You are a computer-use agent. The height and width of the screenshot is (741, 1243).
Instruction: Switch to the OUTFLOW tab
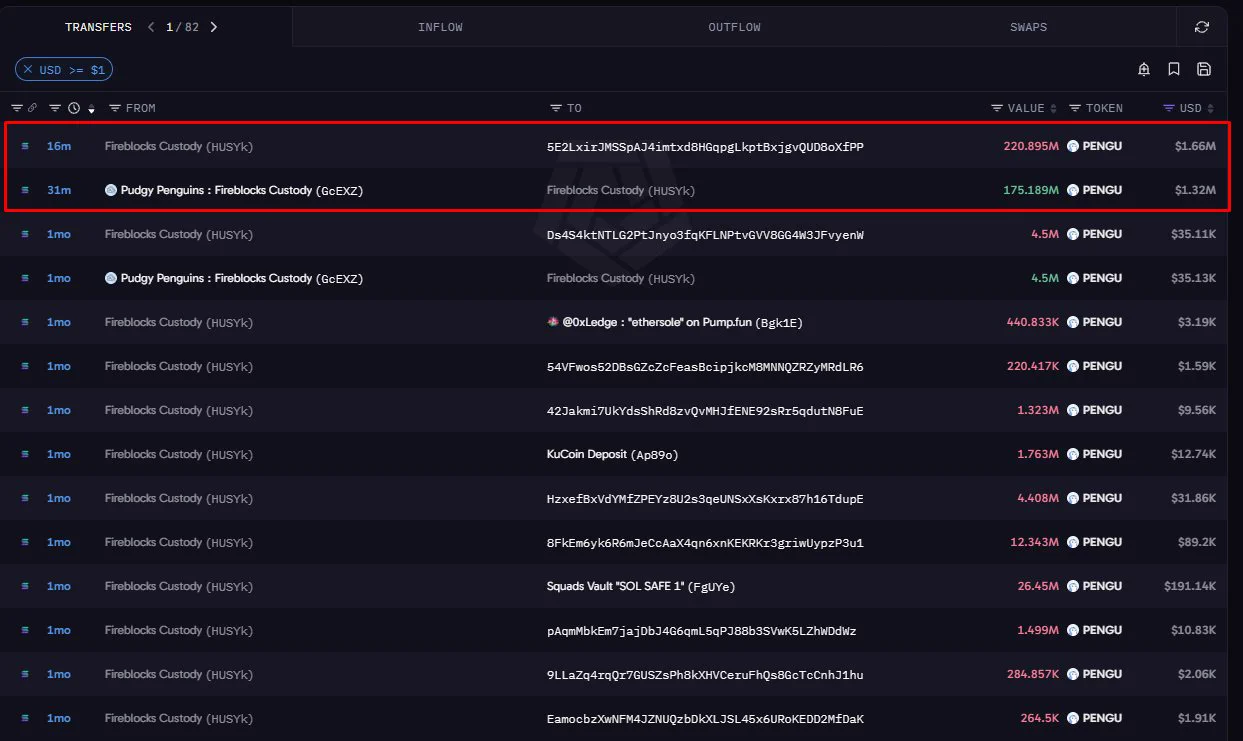[734, 27]
